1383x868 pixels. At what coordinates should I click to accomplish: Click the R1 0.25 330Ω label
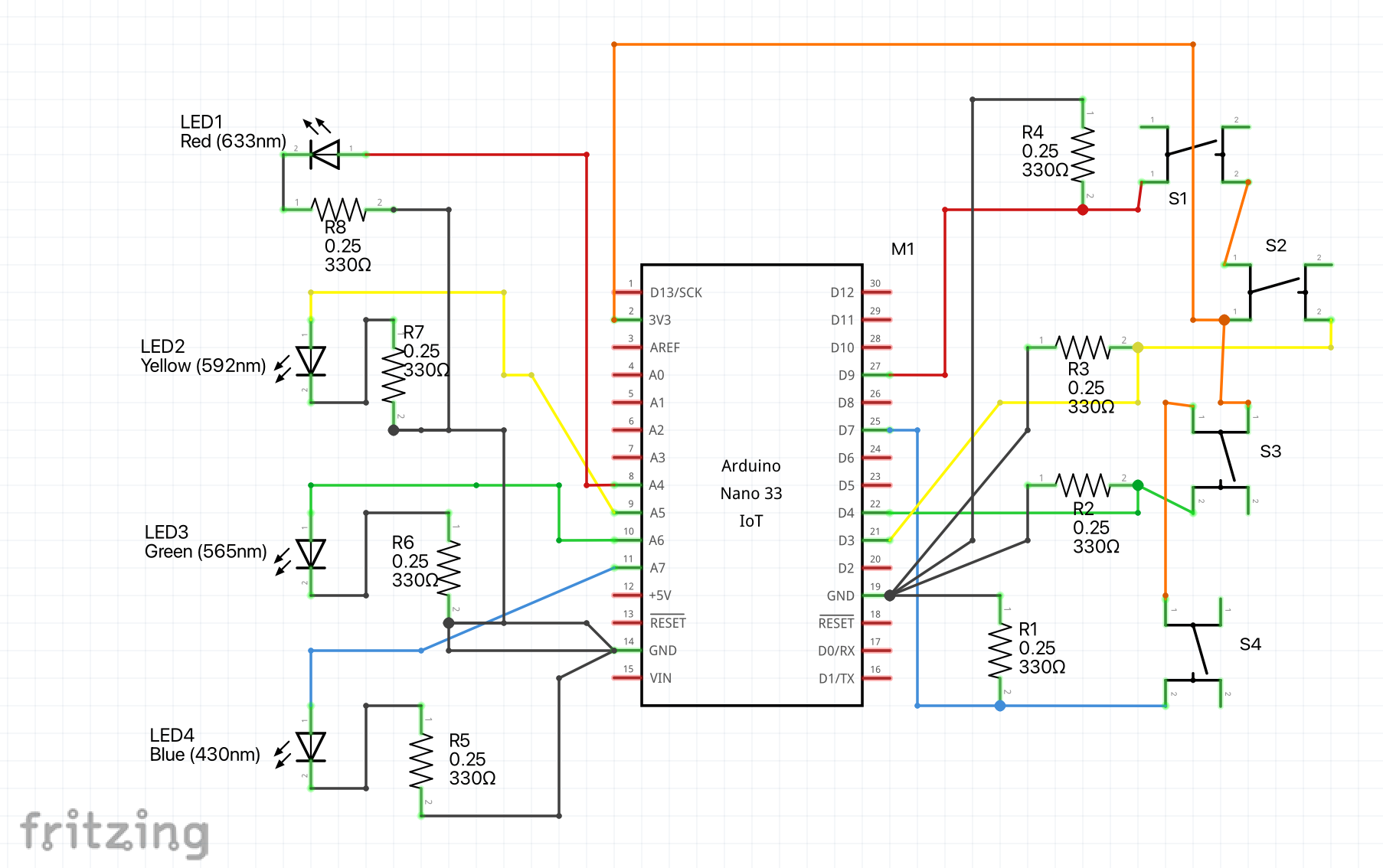click(1041, 648)
